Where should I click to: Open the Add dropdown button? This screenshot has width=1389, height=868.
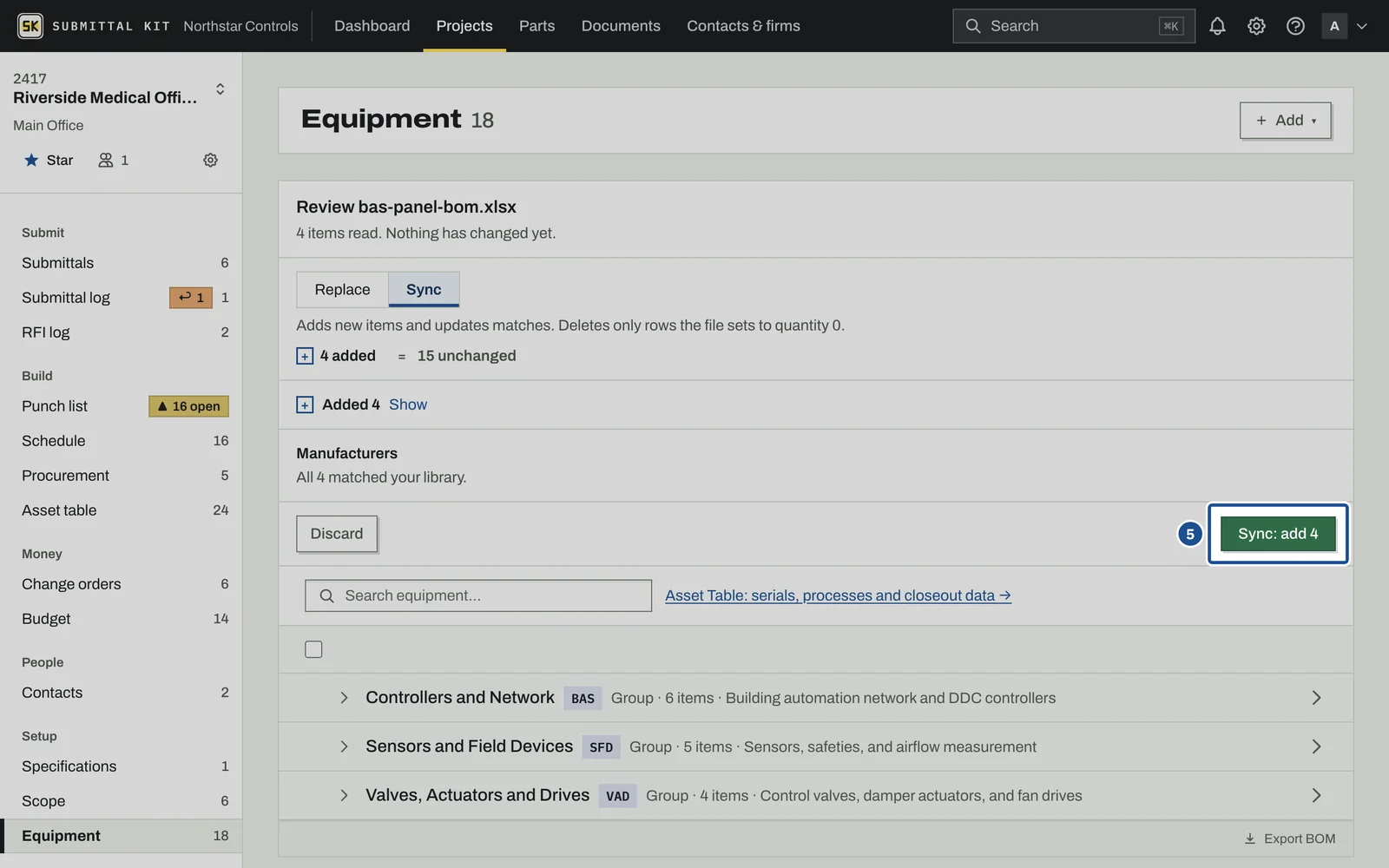[1286, 121]
